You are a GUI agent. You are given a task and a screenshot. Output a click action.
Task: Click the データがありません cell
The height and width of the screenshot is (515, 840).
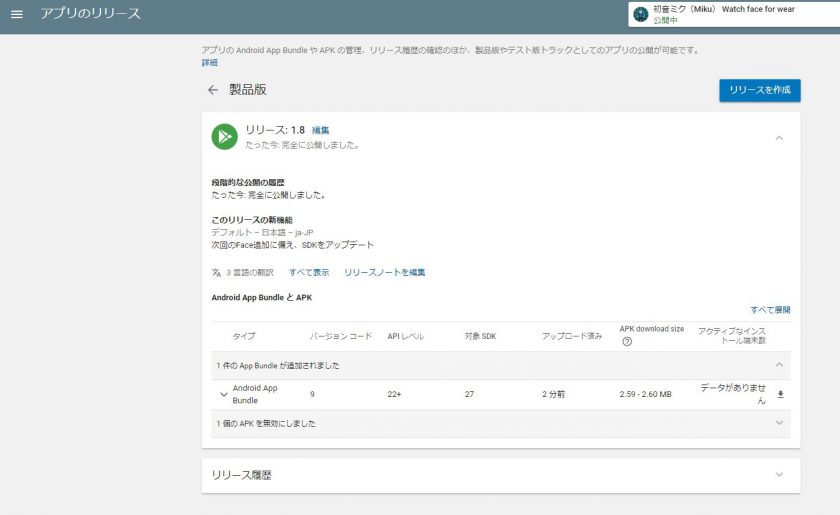pos(733,394)
